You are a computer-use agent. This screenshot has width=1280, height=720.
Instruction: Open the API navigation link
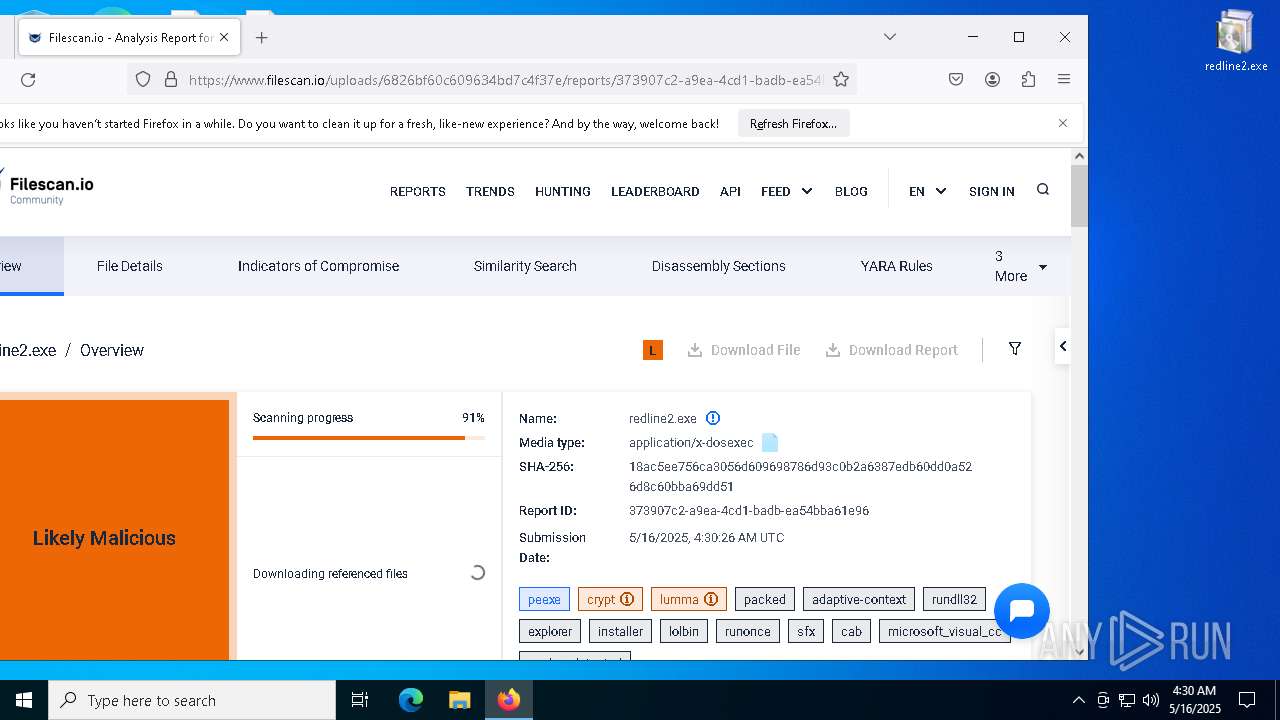tap(730, 191)
